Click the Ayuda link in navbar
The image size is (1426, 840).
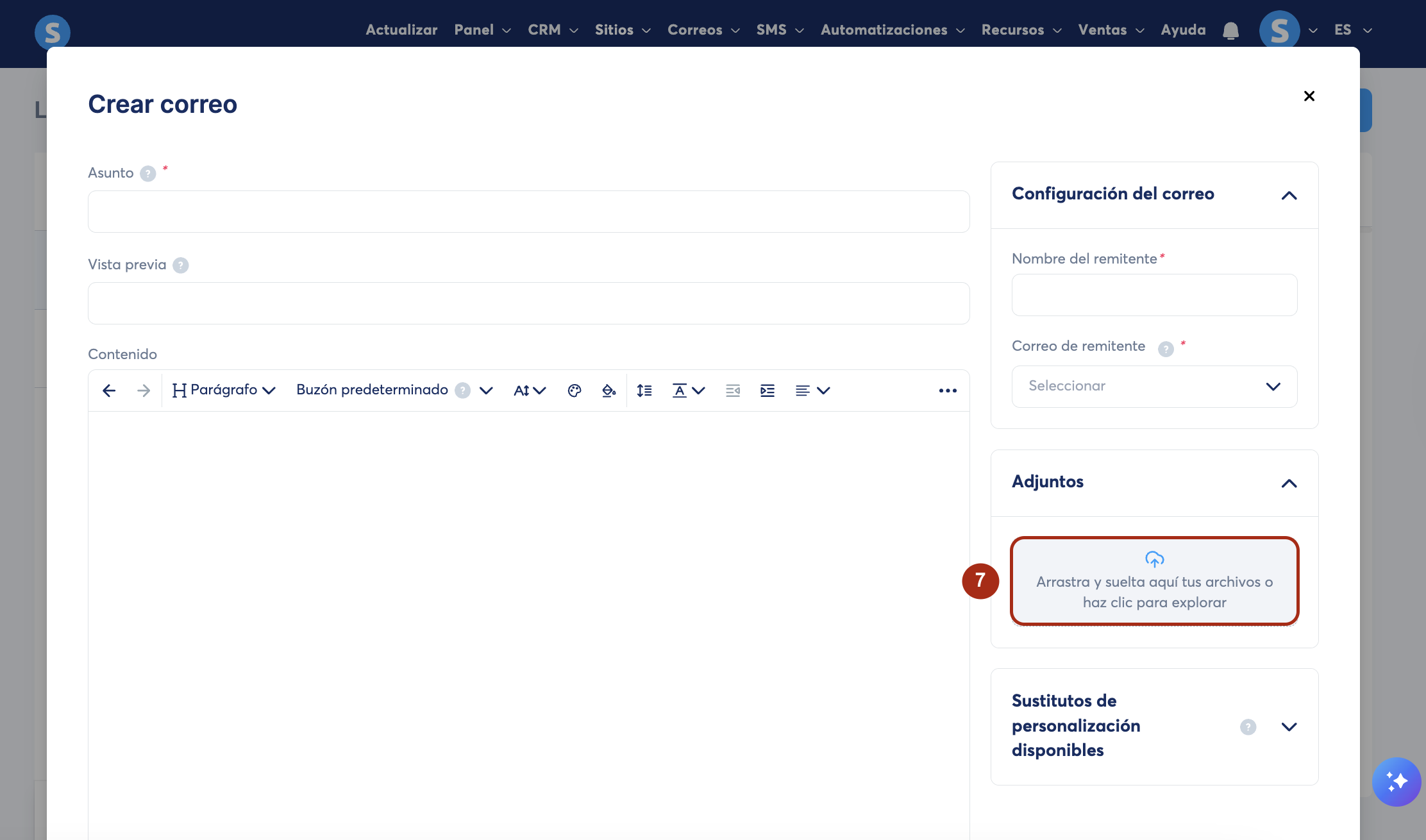(x=1183, y=30)
